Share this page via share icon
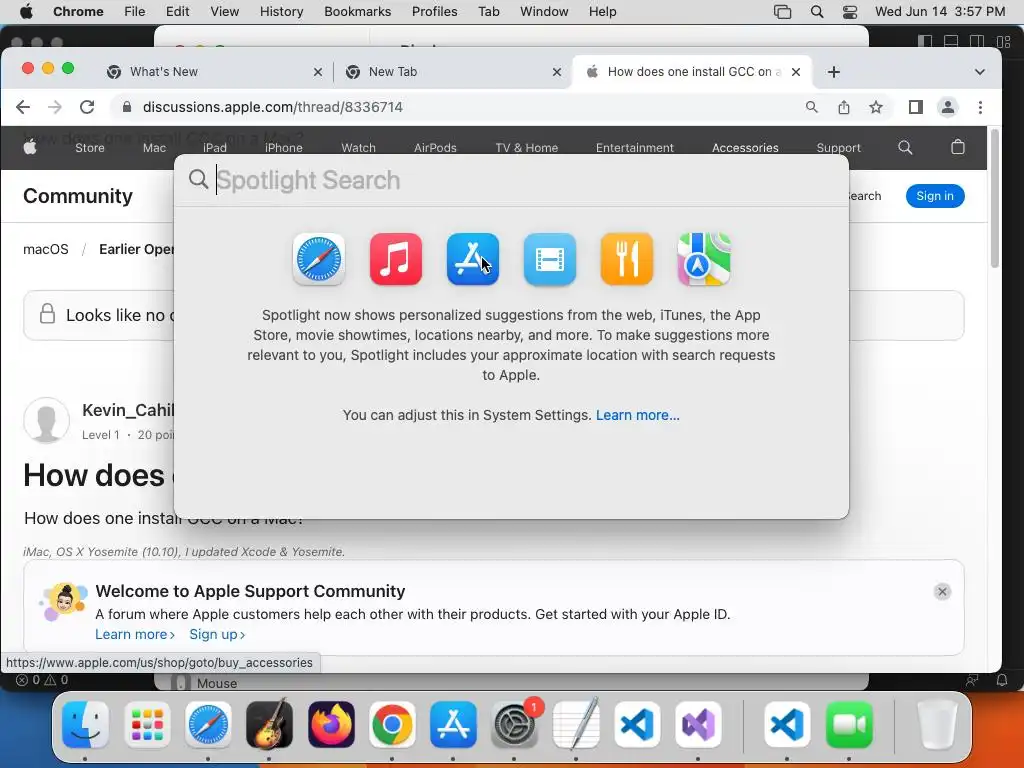Screen dimensions: 1024x768 tap(844, 107)
